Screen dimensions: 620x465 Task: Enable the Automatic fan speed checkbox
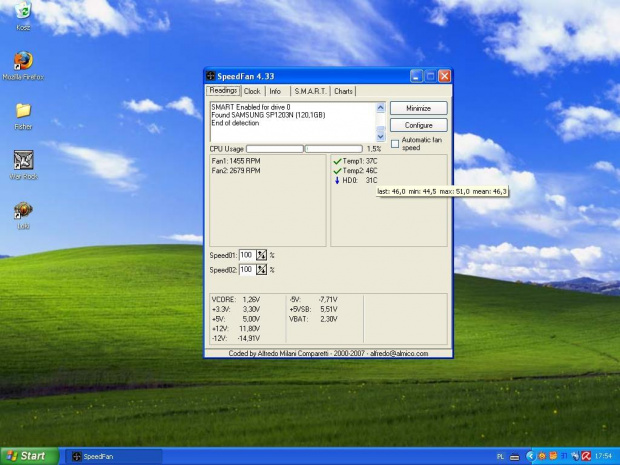pyautogui.click(x=395, y=144)
